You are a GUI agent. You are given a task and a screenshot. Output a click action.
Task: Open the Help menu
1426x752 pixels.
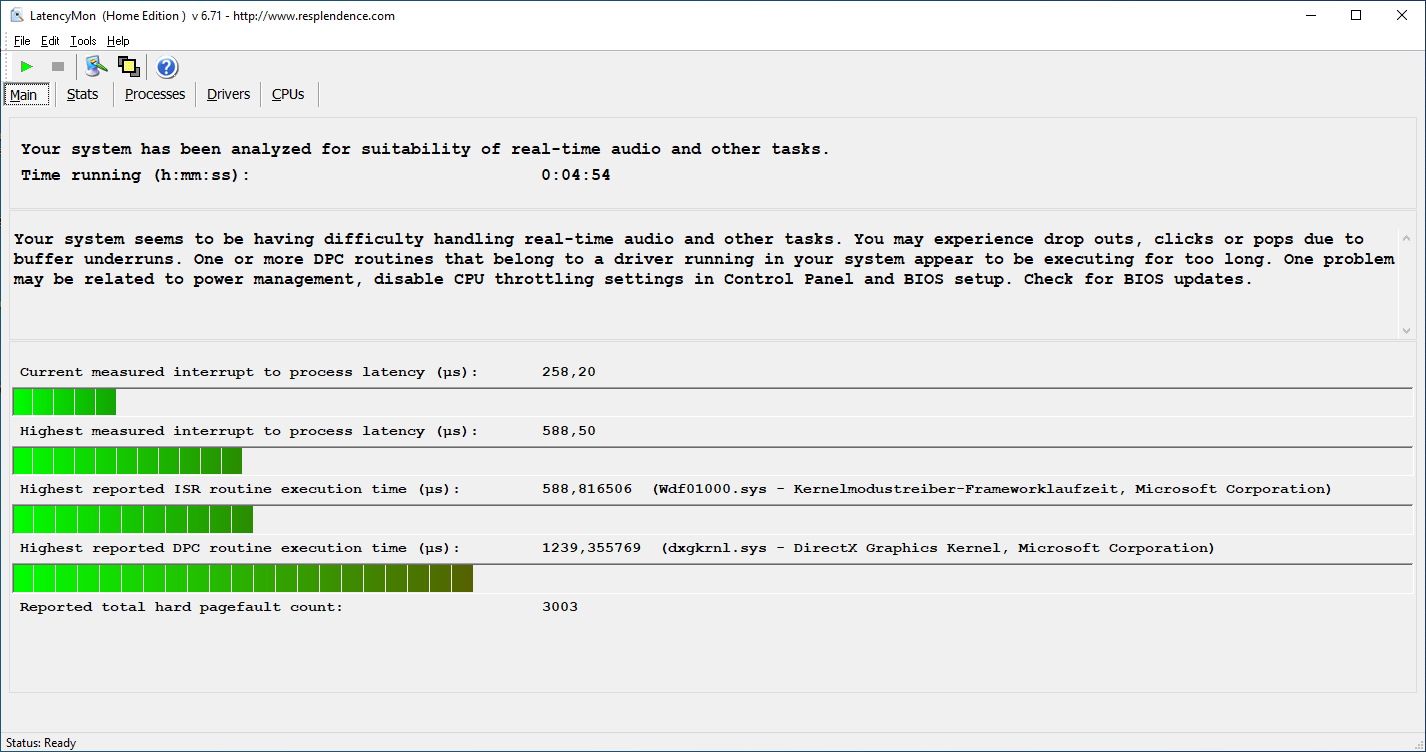click(118, 41)
